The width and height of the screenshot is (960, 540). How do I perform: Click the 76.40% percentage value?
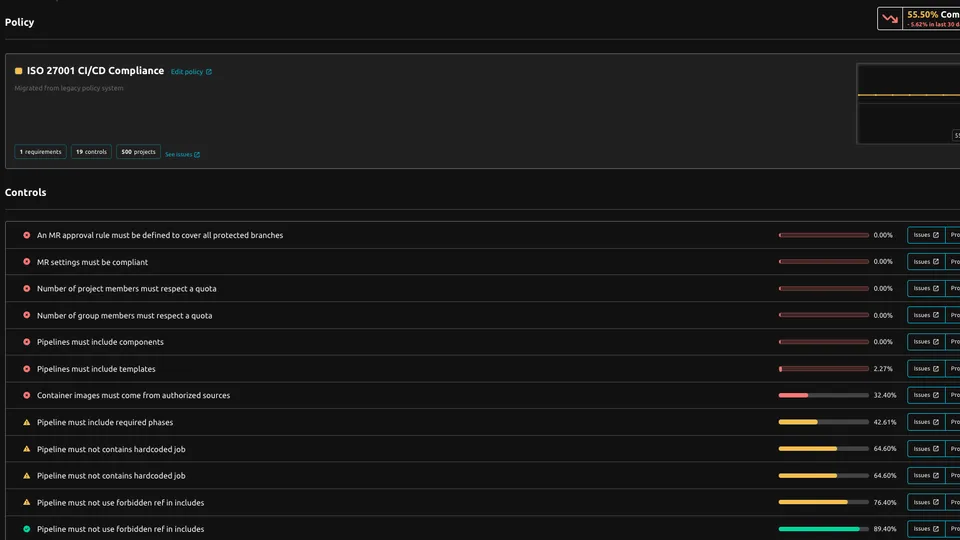click(x=885, y=502)
